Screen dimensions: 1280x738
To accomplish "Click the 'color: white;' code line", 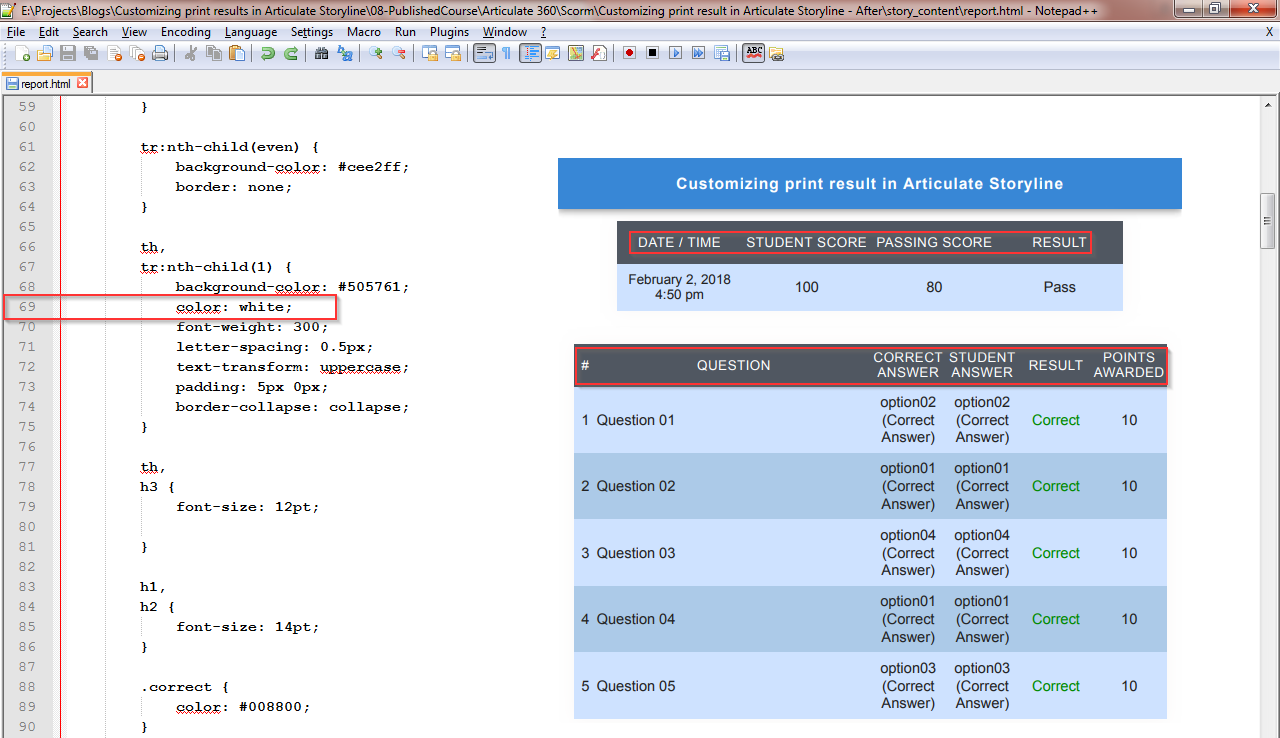I will coord(235,307).
